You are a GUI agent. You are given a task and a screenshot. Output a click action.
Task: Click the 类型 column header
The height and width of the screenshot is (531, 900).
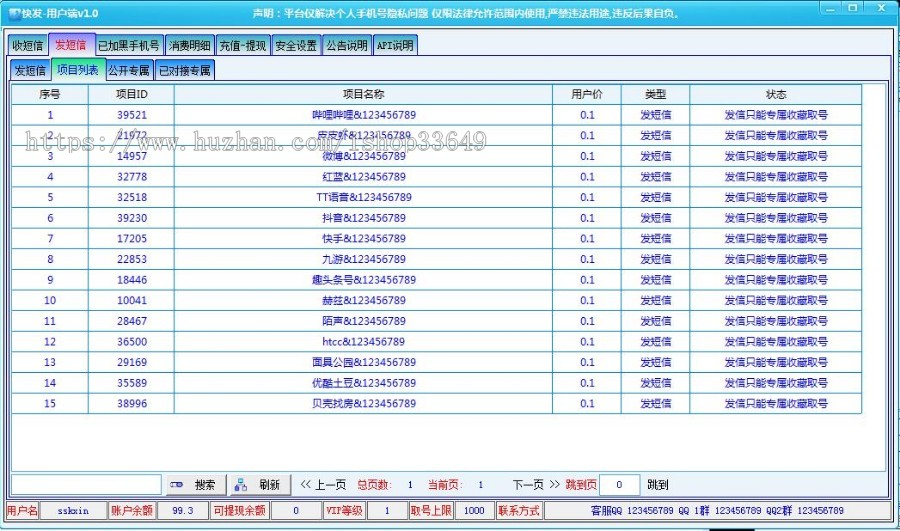655,94
